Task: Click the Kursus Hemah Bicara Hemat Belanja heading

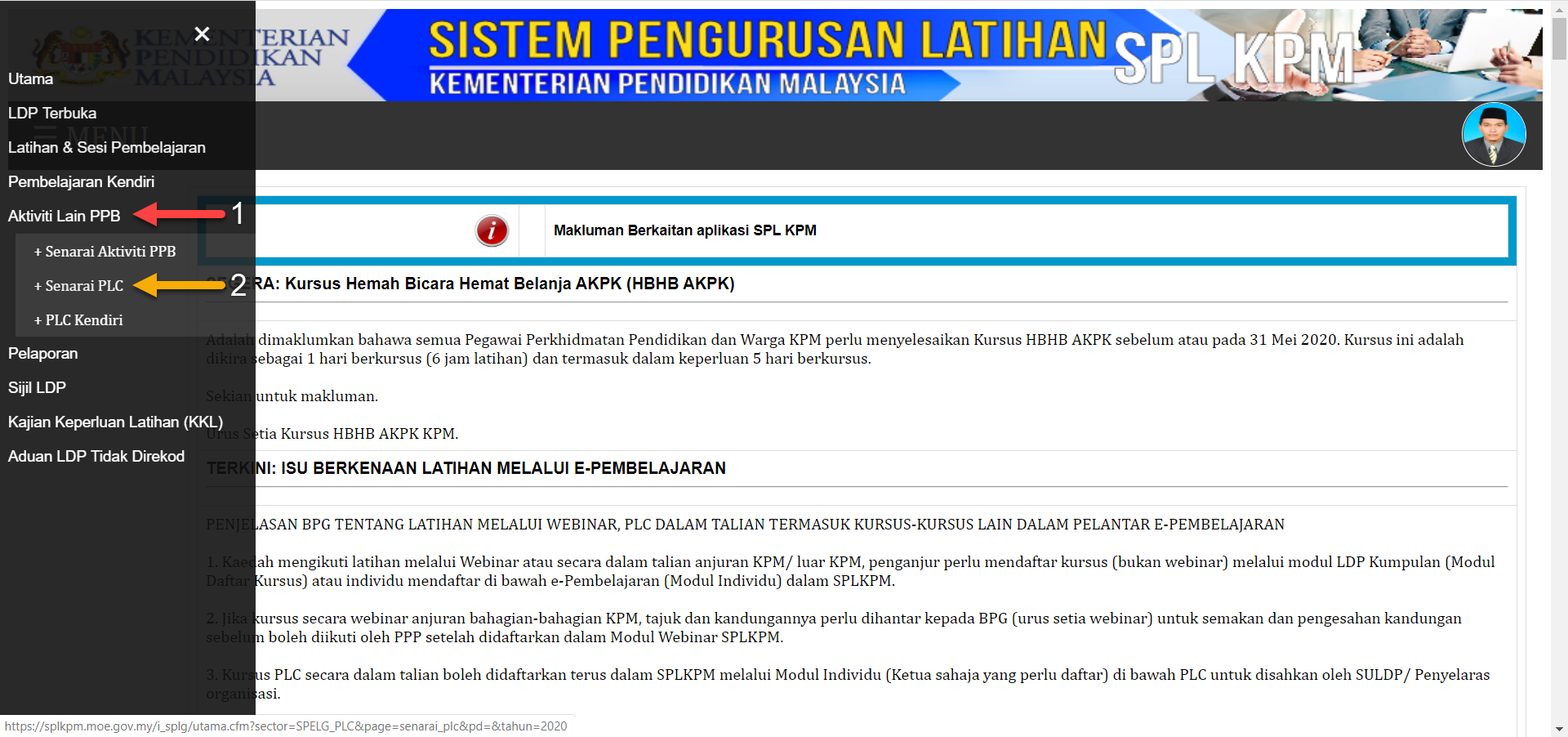Action: (x=470, y=284)
